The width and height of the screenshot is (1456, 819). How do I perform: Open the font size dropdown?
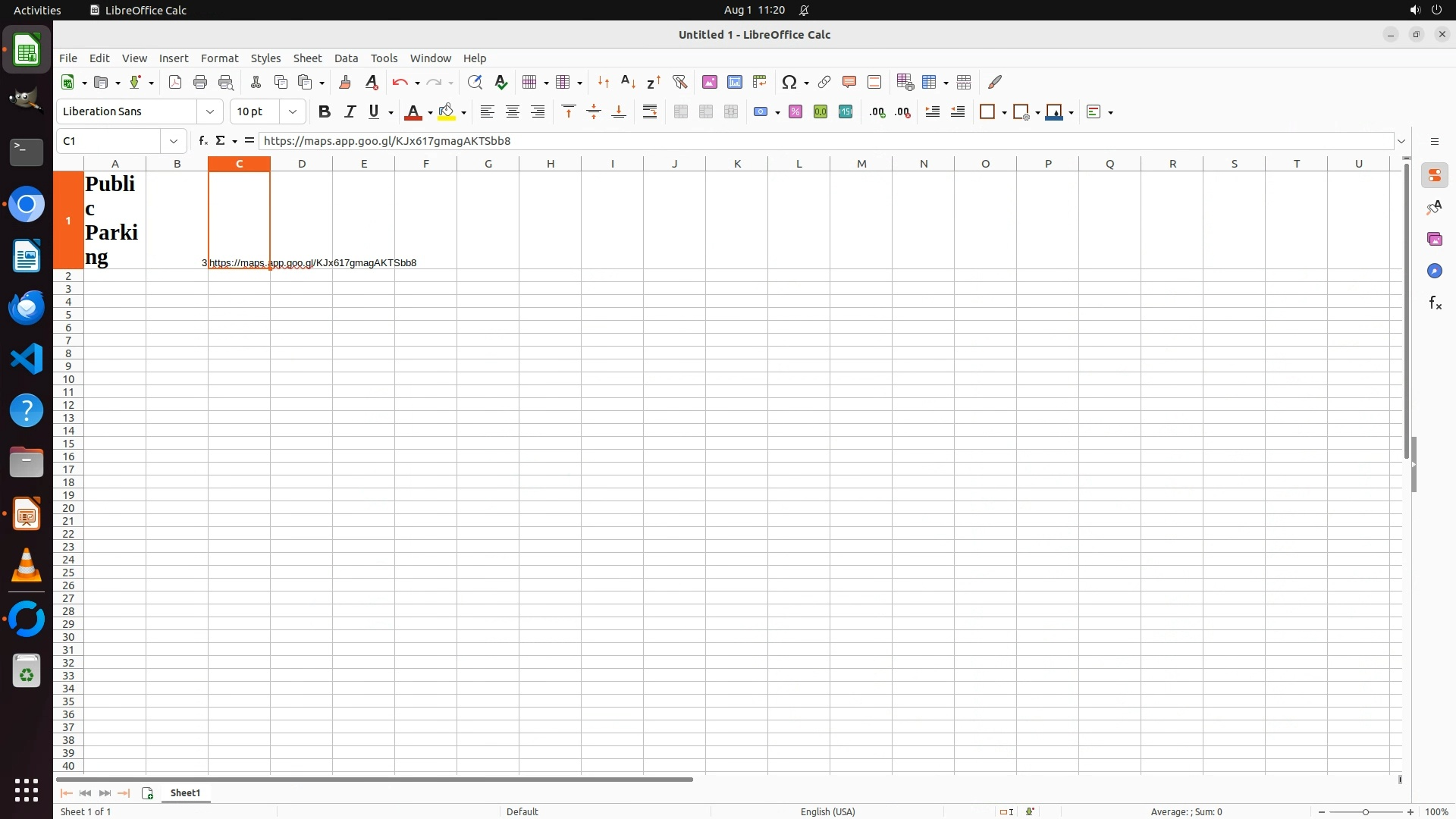292,111
